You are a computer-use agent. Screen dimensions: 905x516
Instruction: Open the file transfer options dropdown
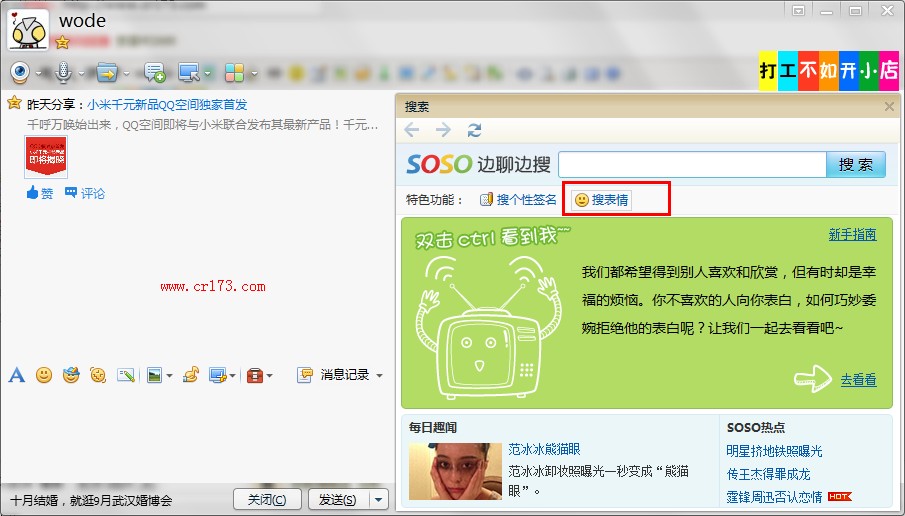click(126, 73)
